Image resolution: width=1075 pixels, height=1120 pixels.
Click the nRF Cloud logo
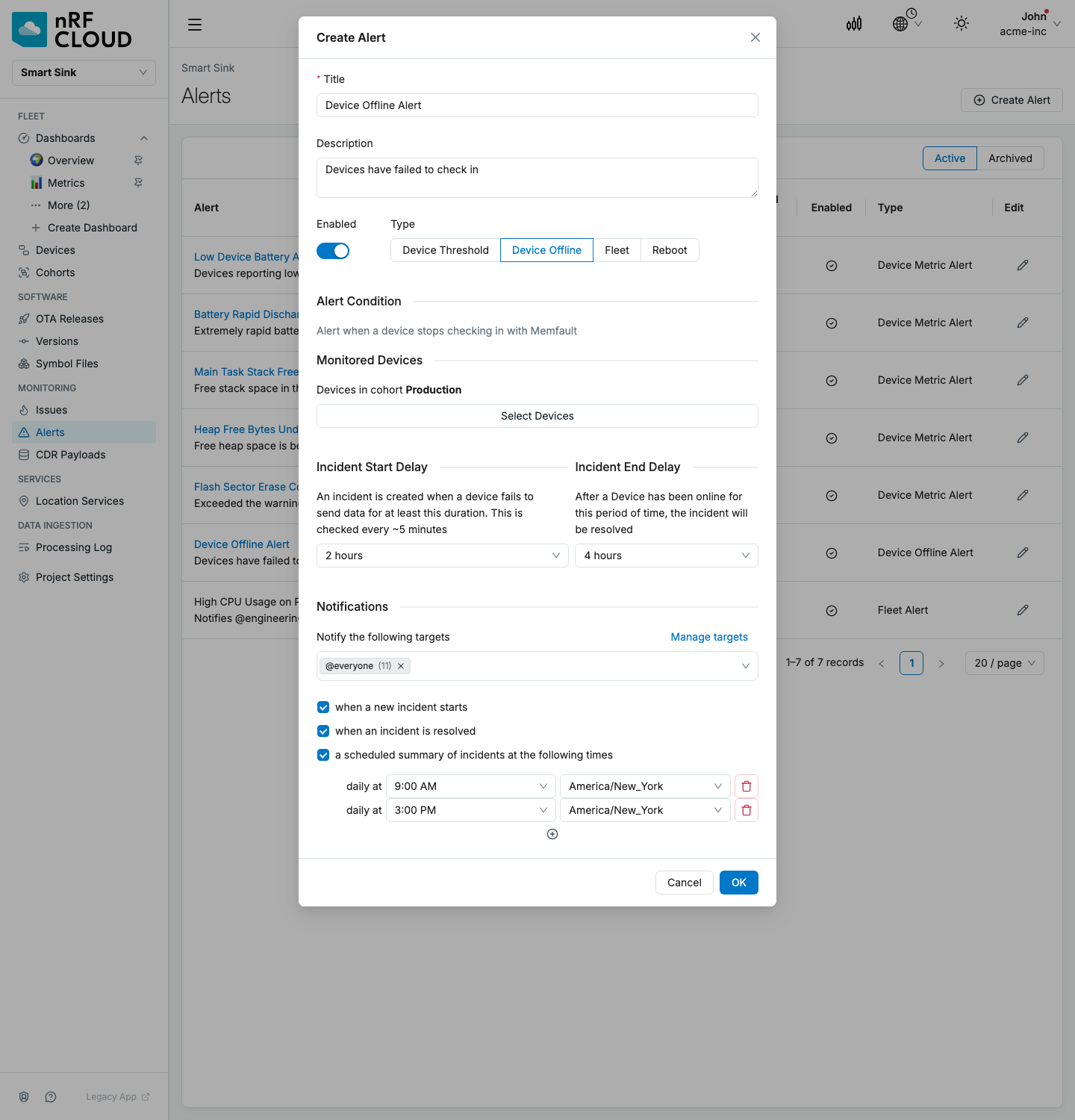72,30
